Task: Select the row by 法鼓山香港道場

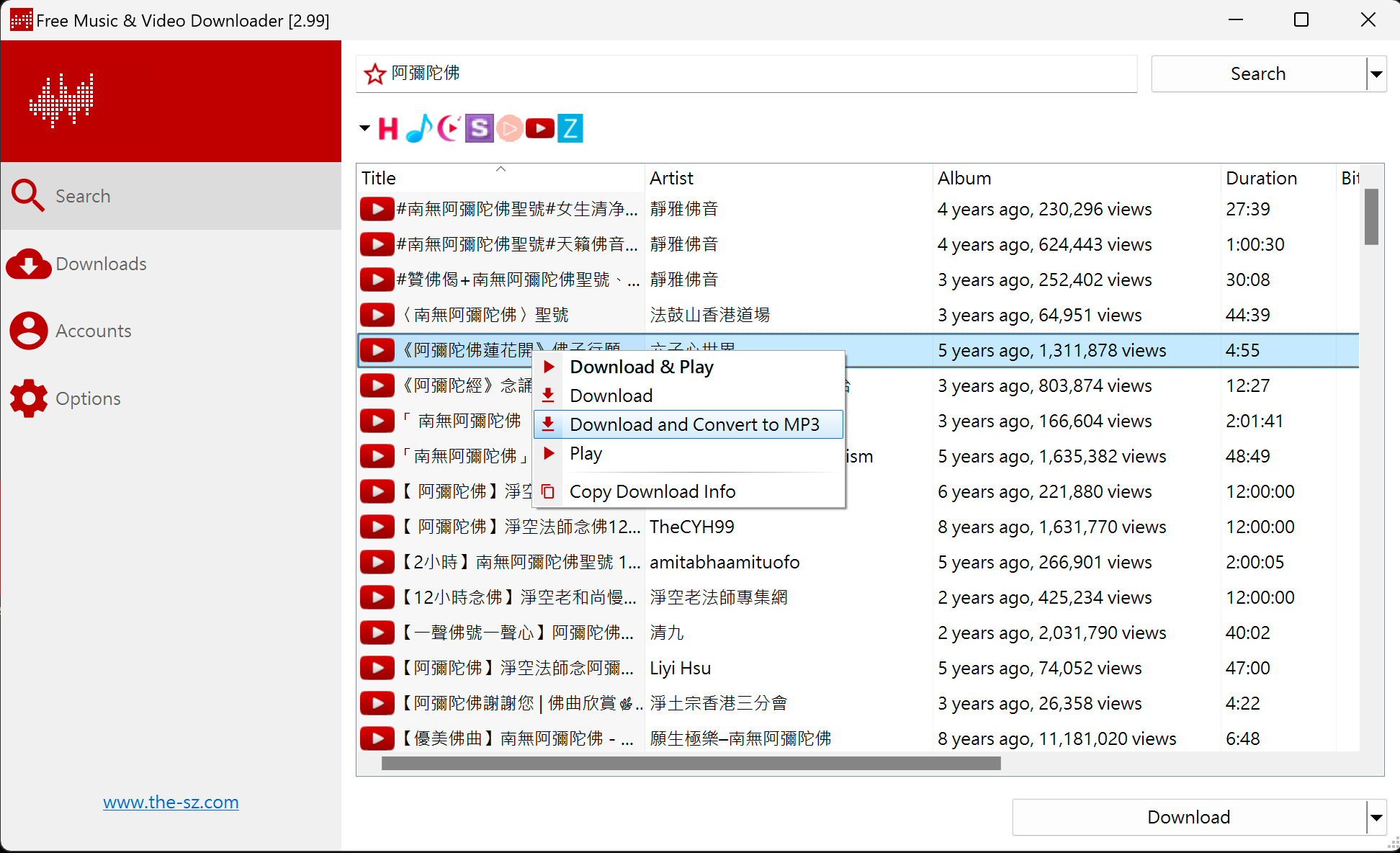Action: (x=858, y=315)
